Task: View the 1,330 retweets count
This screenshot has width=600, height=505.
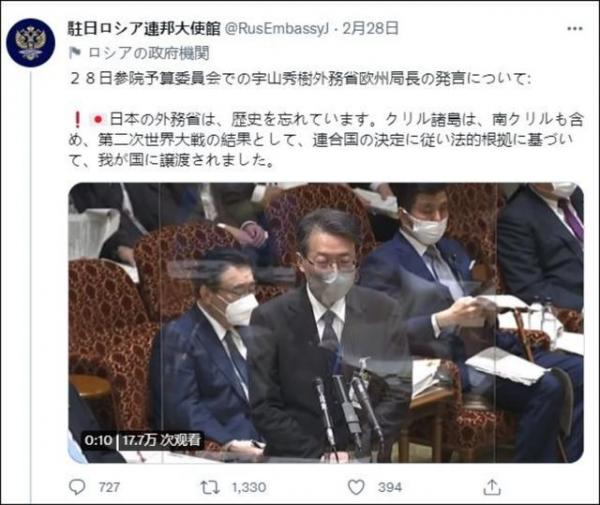Action: [x=249, y=487]
